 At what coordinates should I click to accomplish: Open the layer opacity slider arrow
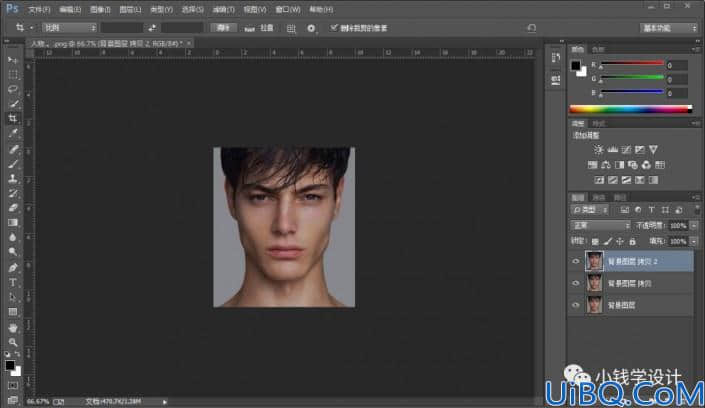[x=694, y=225]
